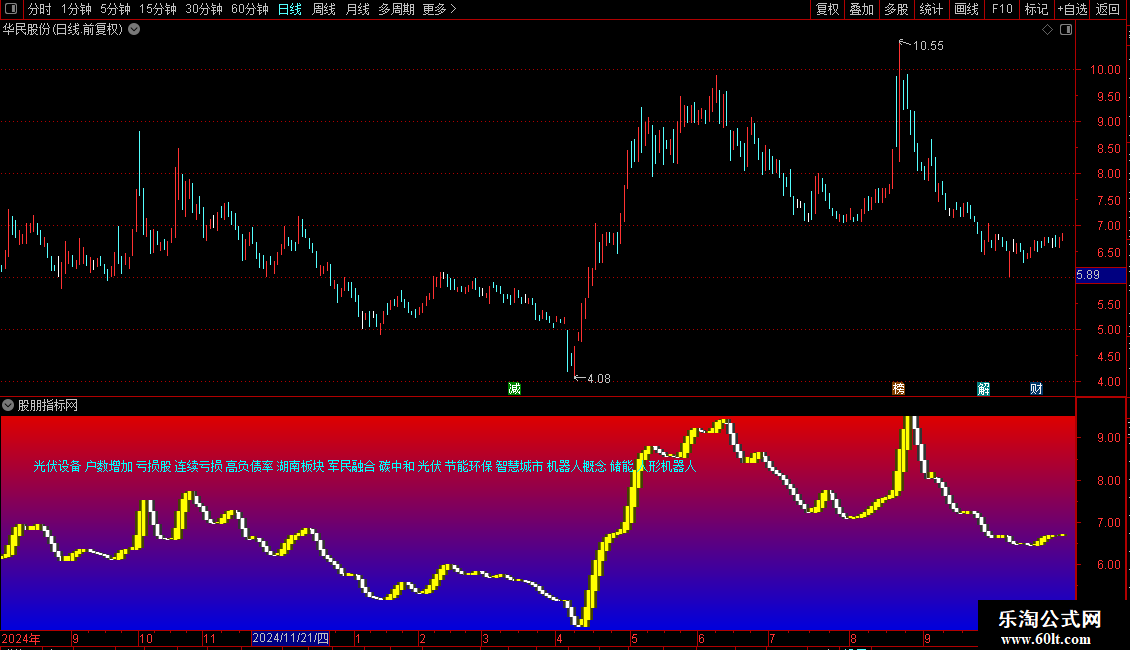The height and width of the screenshot is (650, 1130).
Task: Click the 复权 button
Action: [827, 9]
